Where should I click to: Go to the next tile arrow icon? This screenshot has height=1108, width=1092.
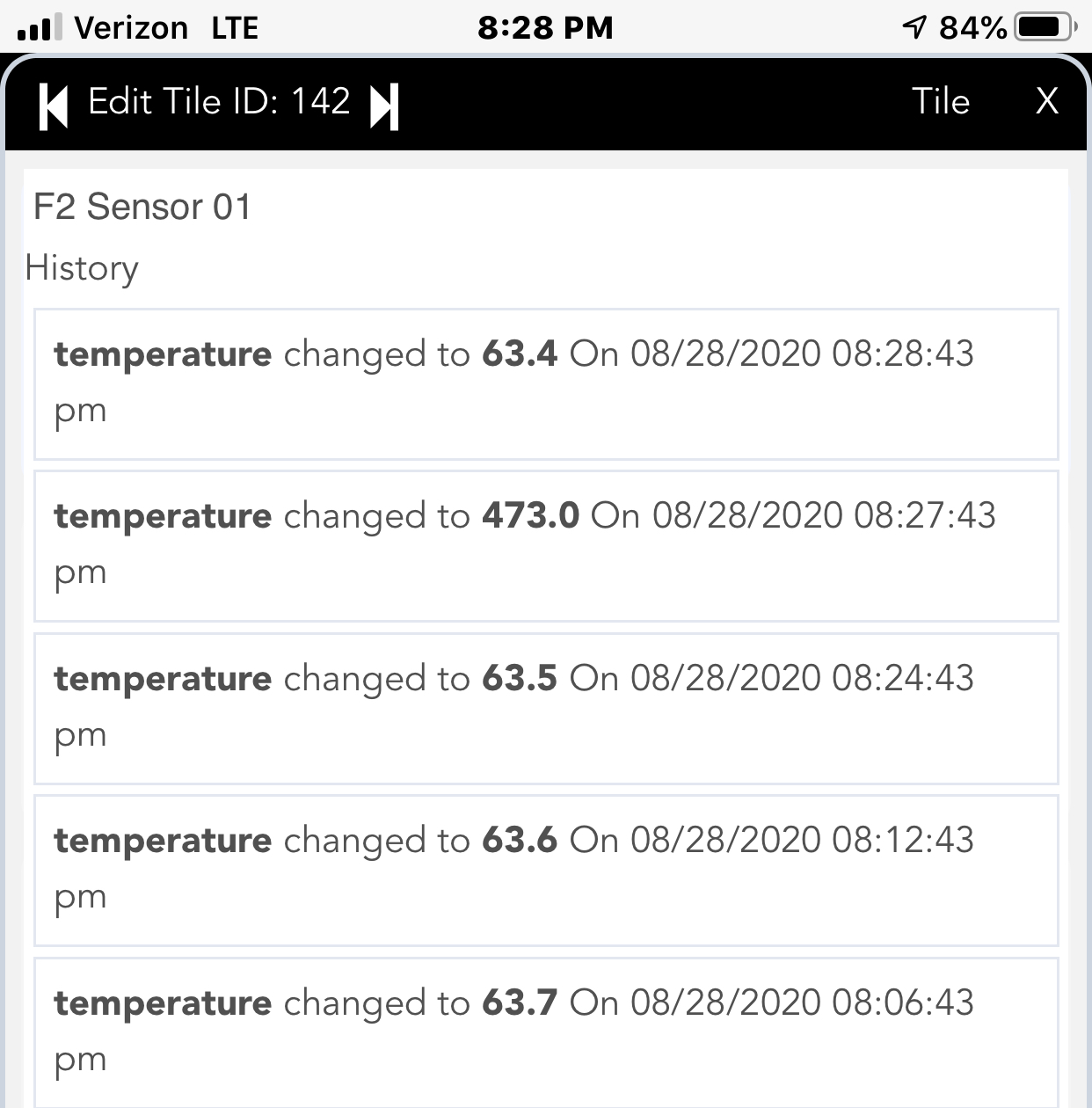click(x=385, y=106)
